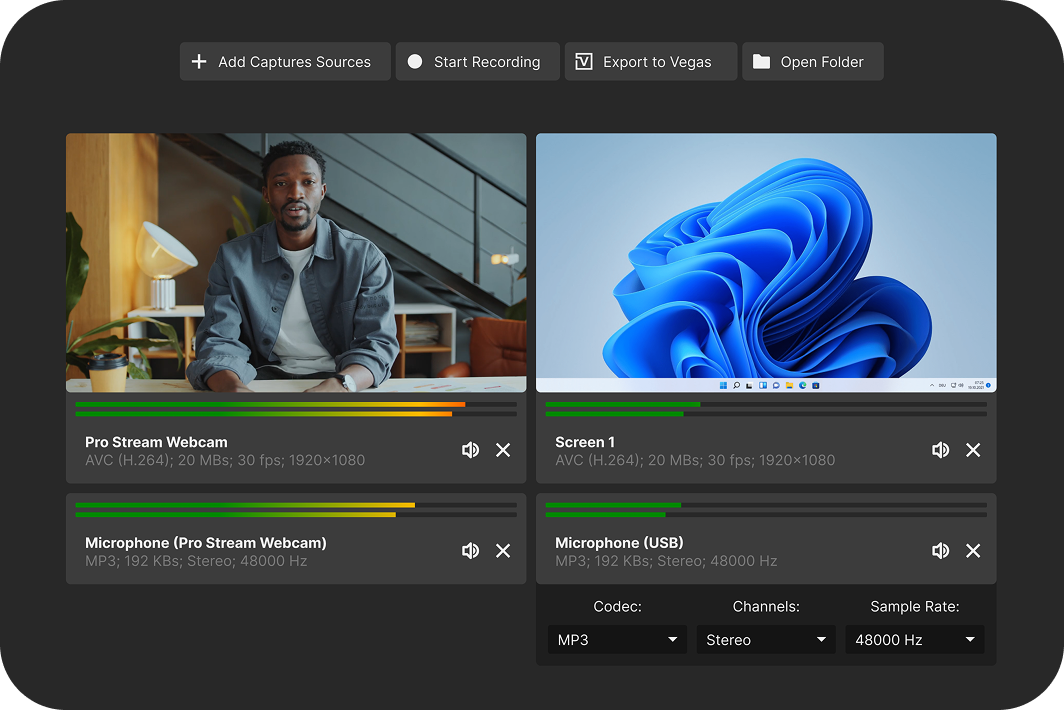Select the Screen 1 preview thumbnail
This screenshot has width=1064, height=710.
point(766,261)
